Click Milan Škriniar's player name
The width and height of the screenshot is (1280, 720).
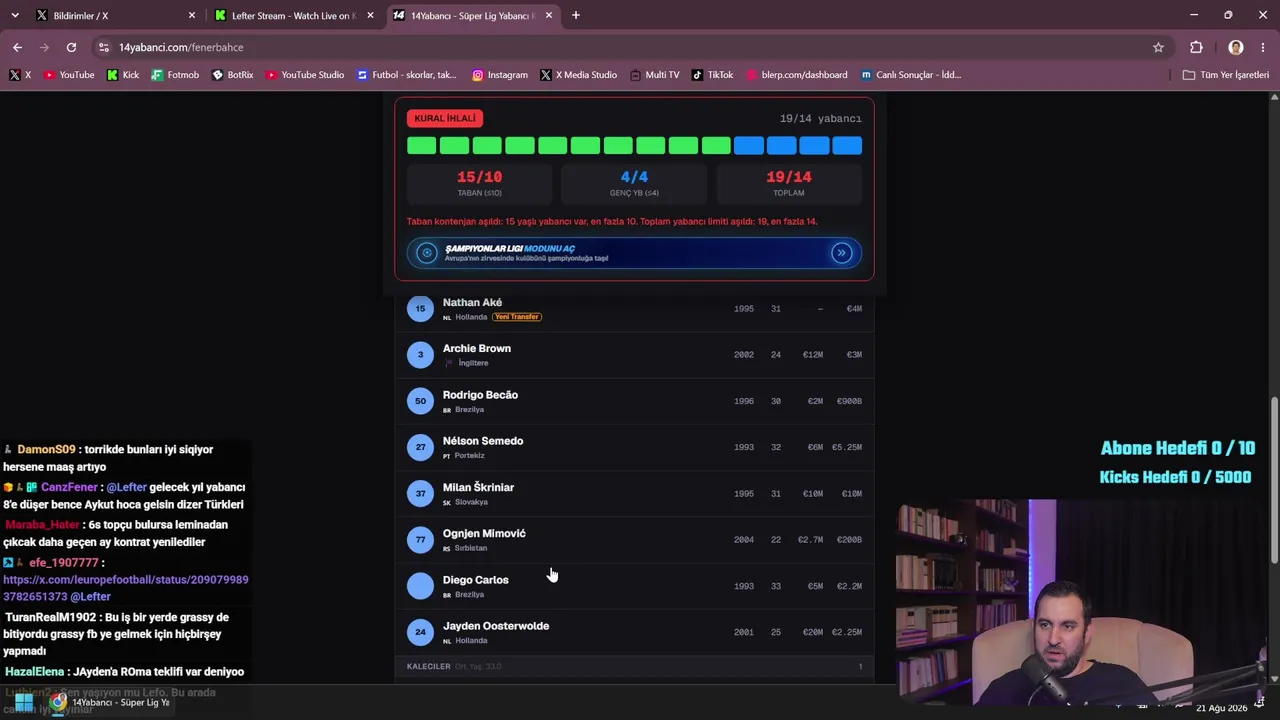pyautogui.click(x=478, y=487)
